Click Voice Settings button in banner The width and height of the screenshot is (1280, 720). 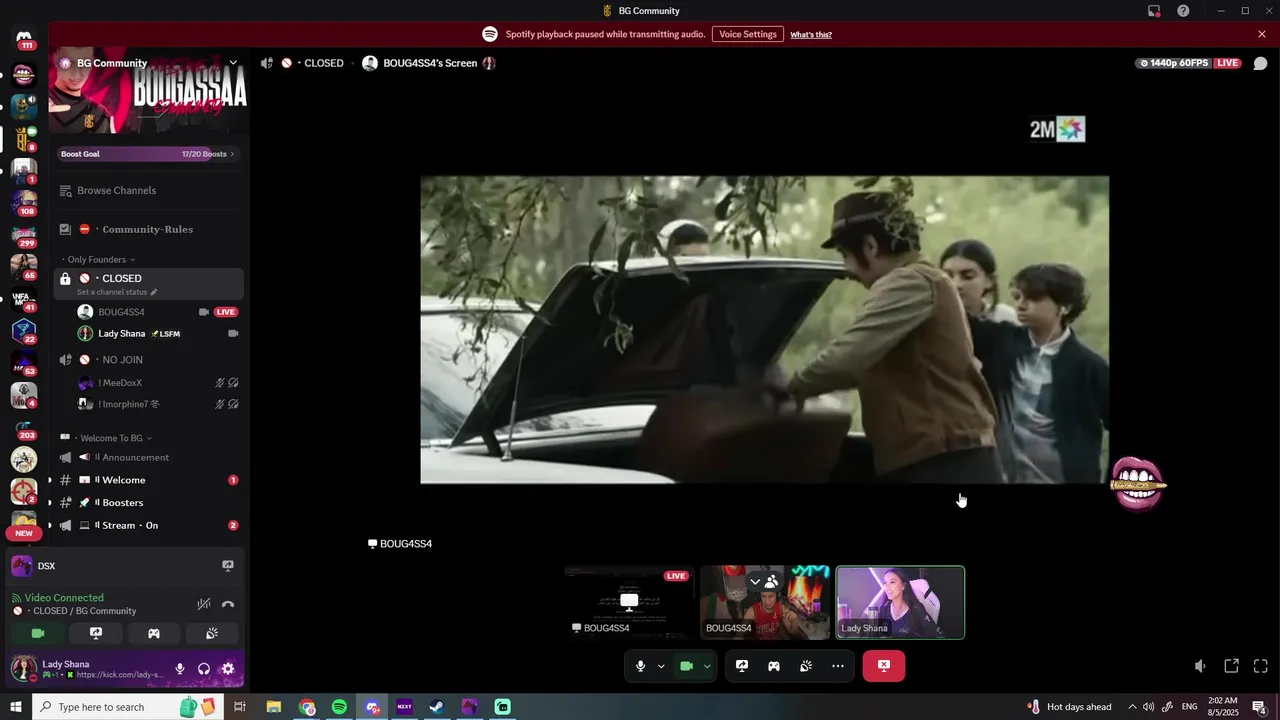[748, 34]
